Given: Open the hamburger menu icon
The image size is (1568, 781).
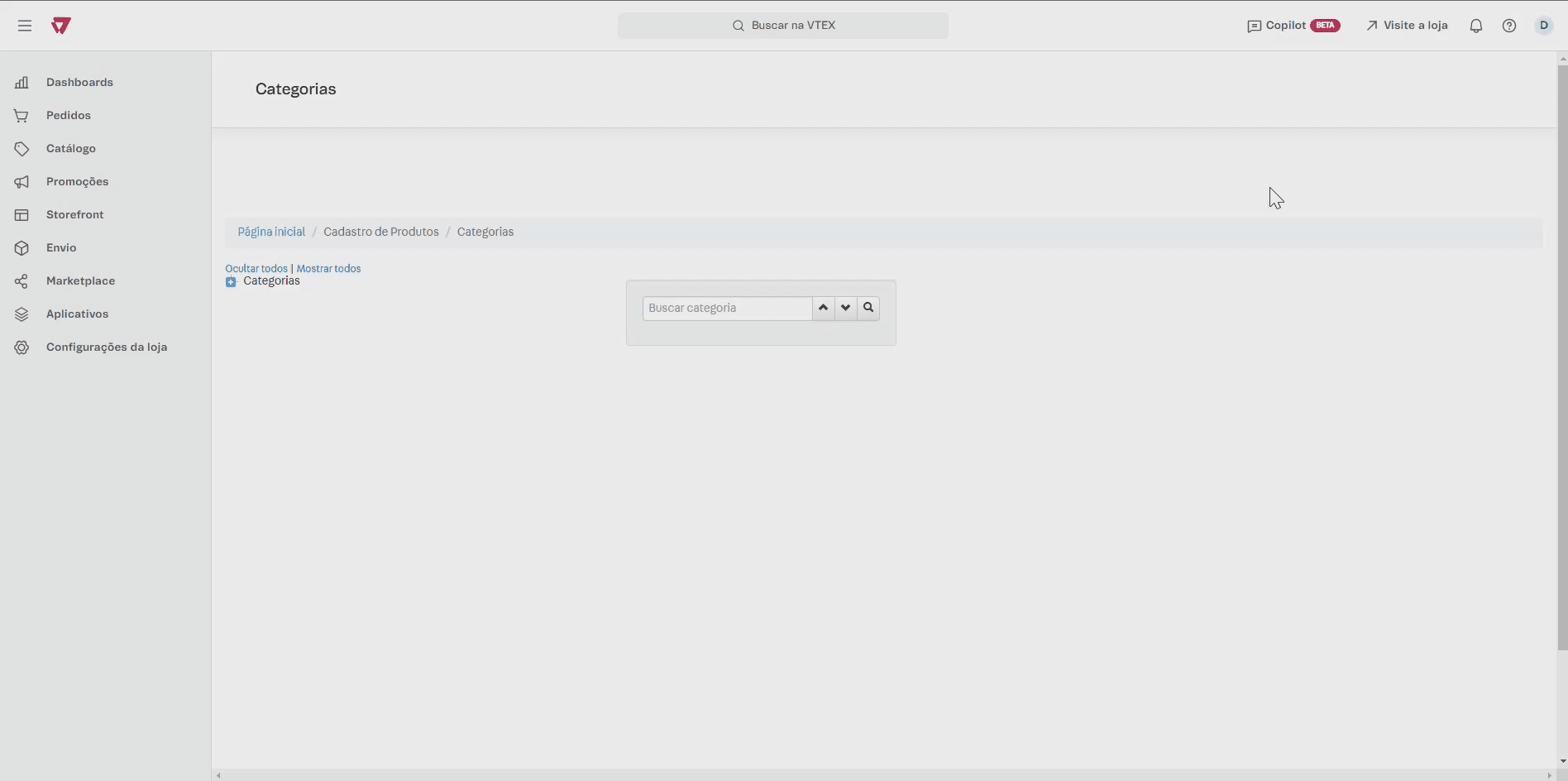Looking at the screenshot, I should point(25,26).
